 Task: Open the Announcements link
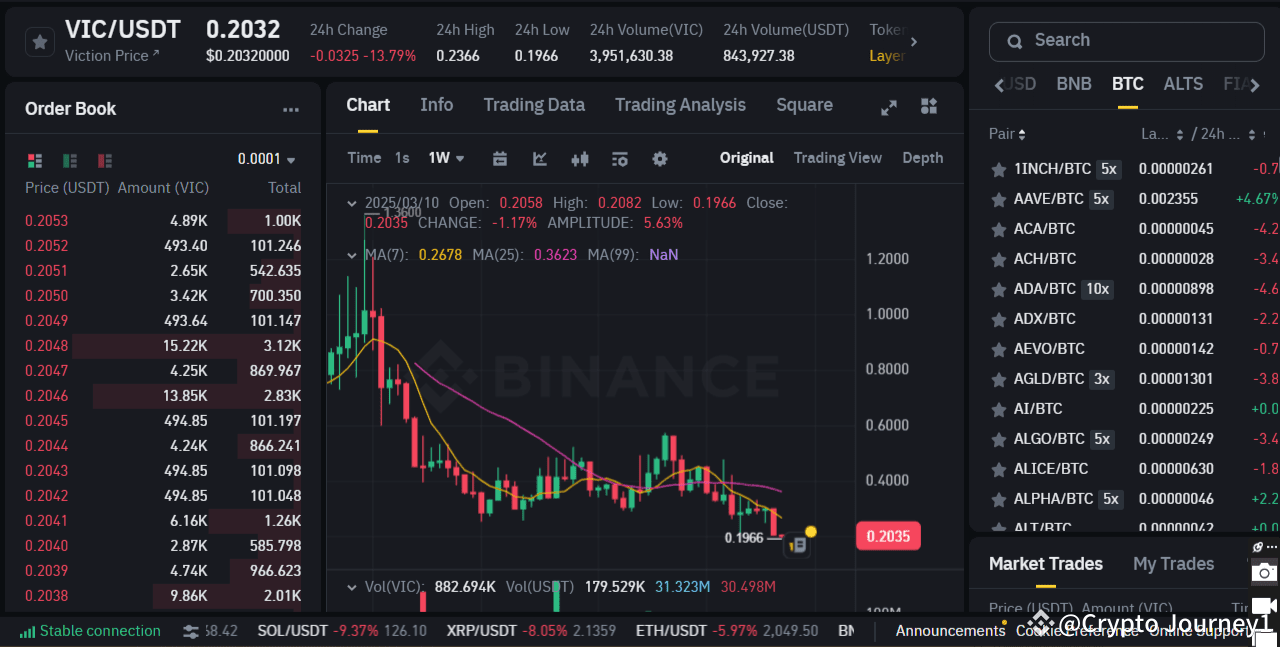click(x=950, y=631)
